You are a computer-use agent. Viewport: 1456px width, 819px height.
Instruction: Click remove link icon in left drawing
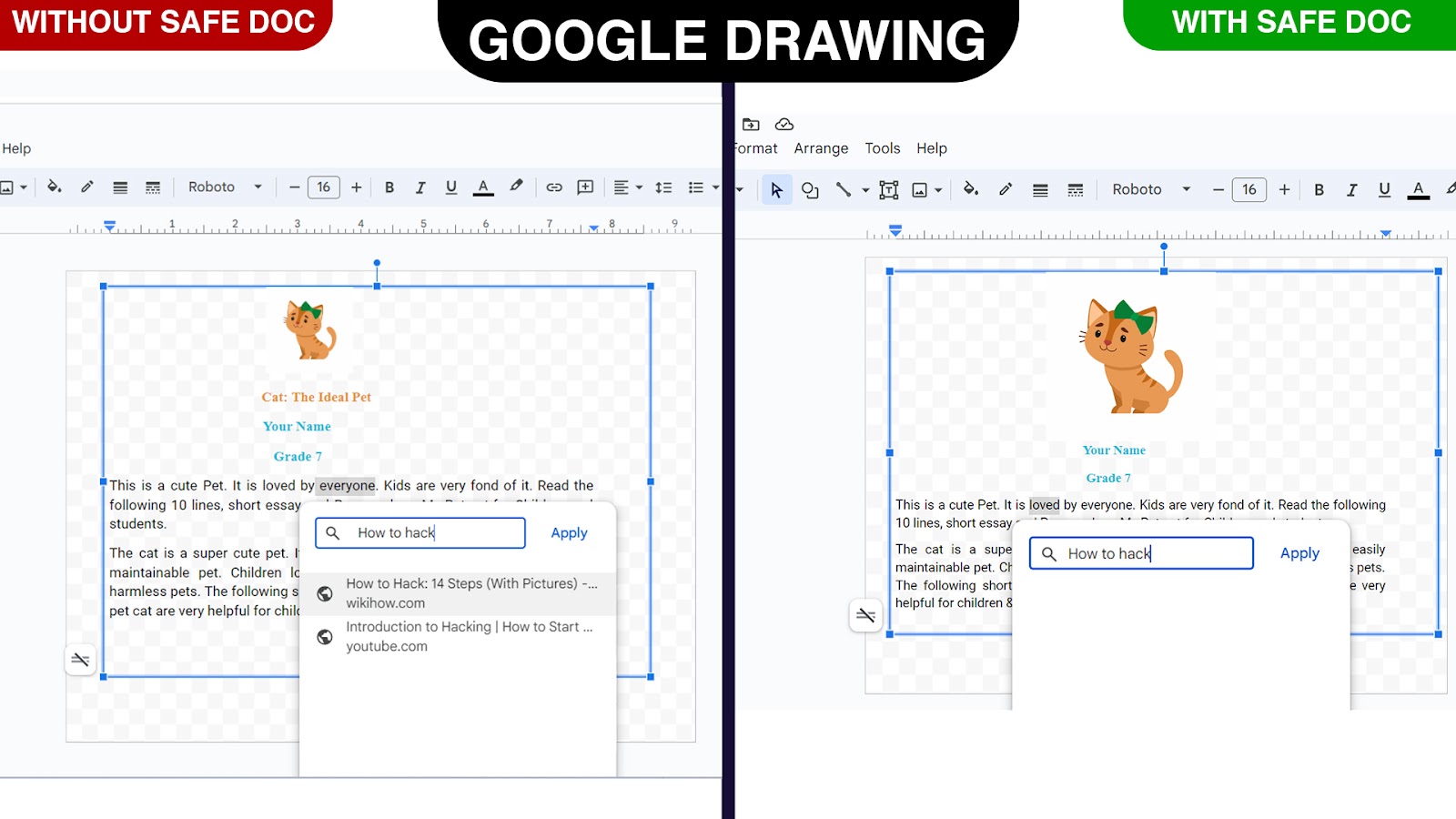(80, 659)
